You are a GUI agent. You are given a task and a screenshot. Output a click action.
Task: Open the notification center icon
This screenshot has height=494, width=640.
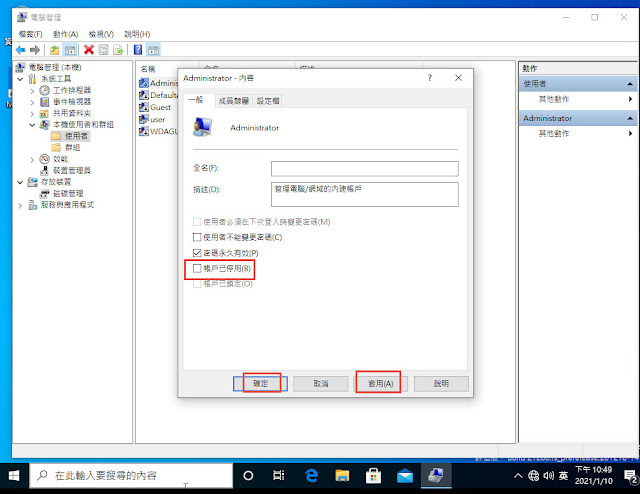(631, 476)
